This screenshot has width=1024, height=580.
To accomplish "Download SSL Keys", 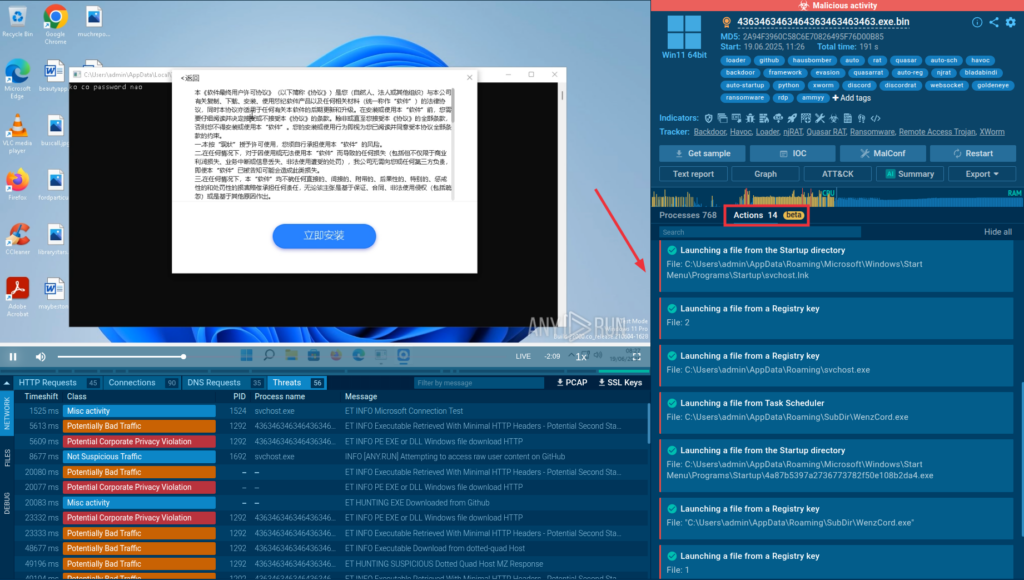I will pos(620,383).
